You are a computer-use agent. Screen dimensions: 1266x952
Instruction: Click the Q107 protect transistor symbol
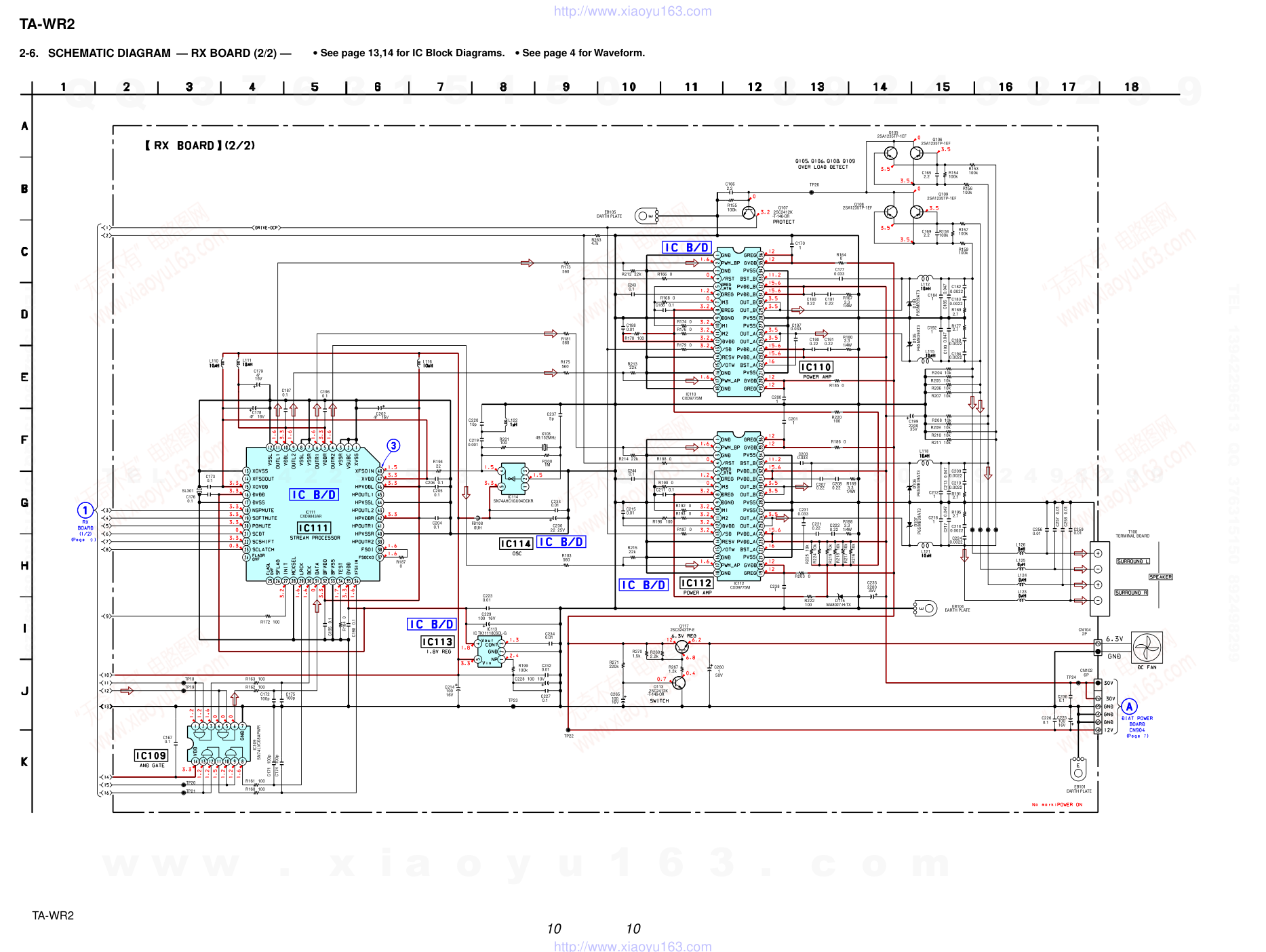point(748,213)
